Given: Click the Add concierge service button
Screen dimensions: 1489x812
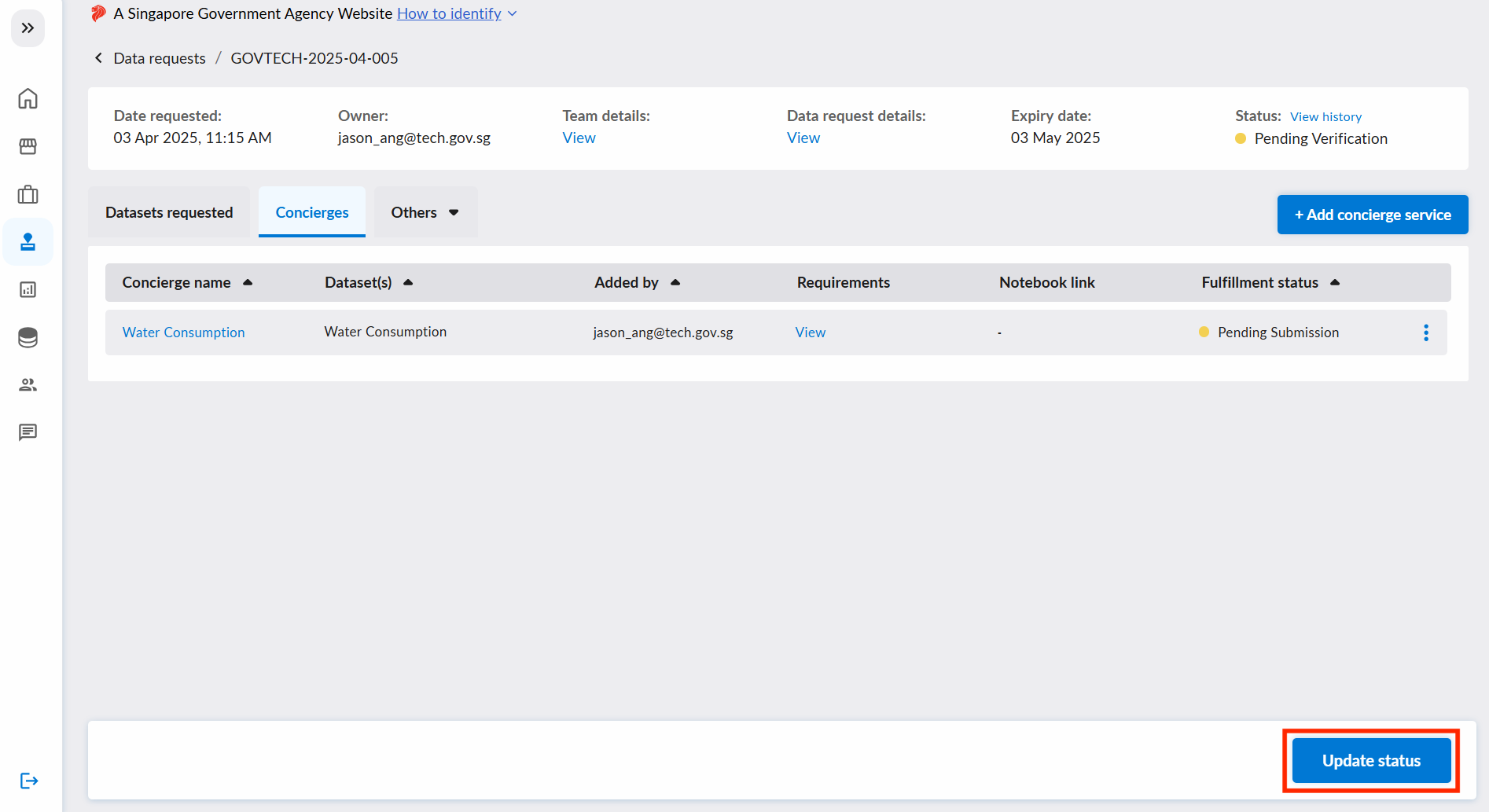Looking at the screenshot, I should click(x=1373, y=215).
